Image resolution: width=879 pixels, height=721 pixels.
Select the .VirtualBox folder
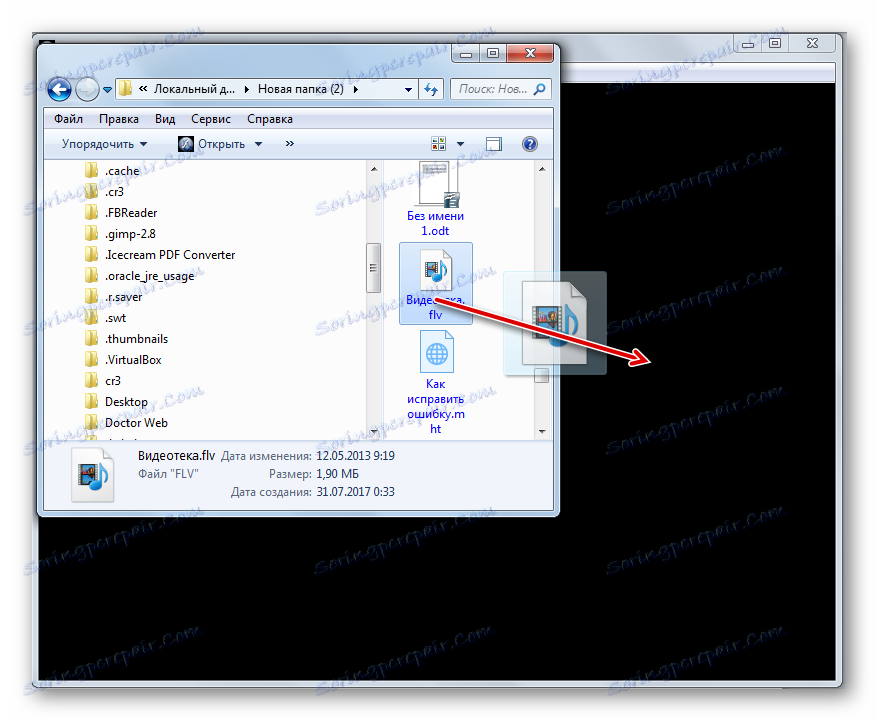coord(133,360)
